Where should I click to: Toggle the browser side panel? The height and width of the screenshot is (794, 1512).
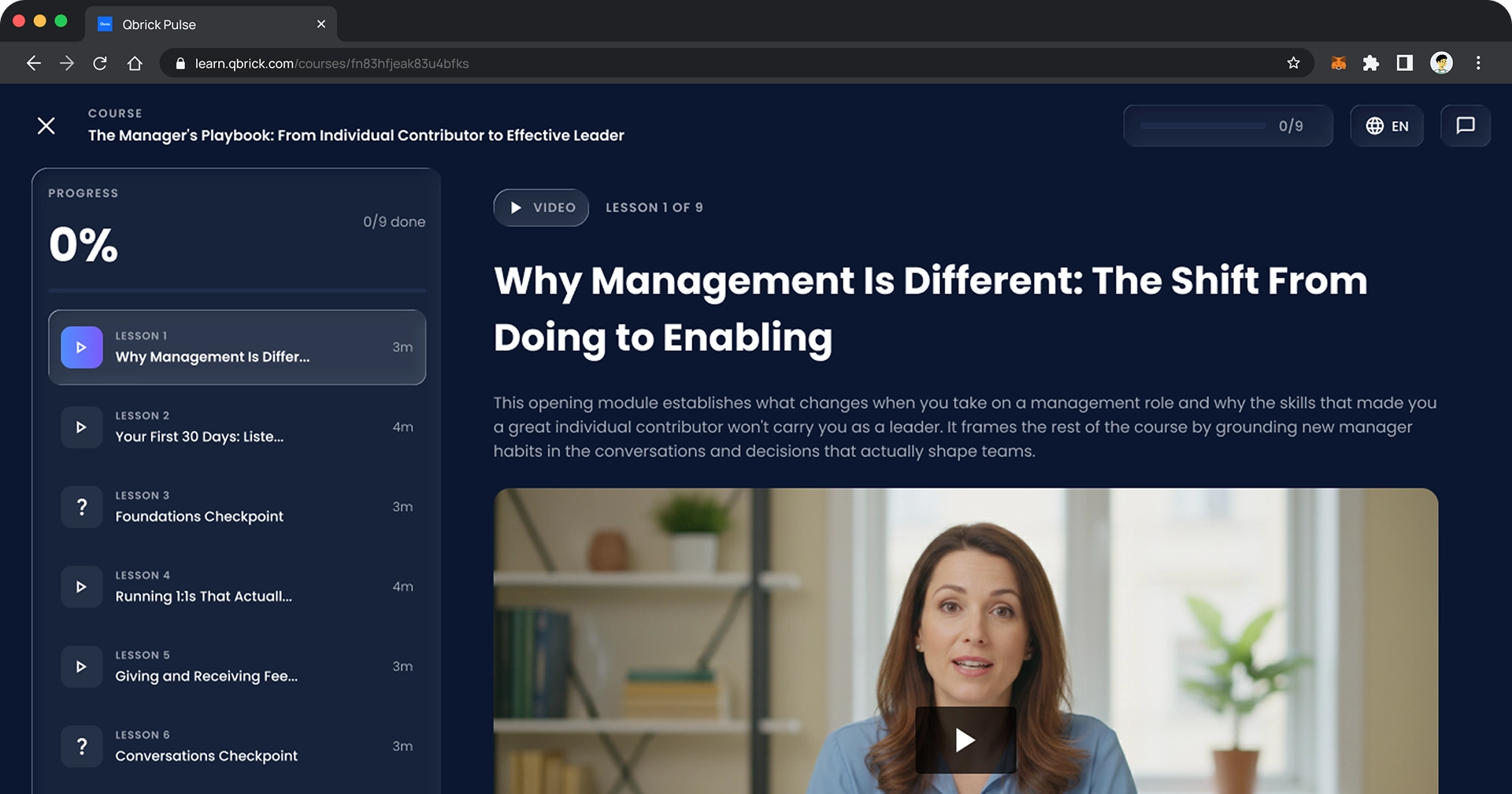point(1405,63)
